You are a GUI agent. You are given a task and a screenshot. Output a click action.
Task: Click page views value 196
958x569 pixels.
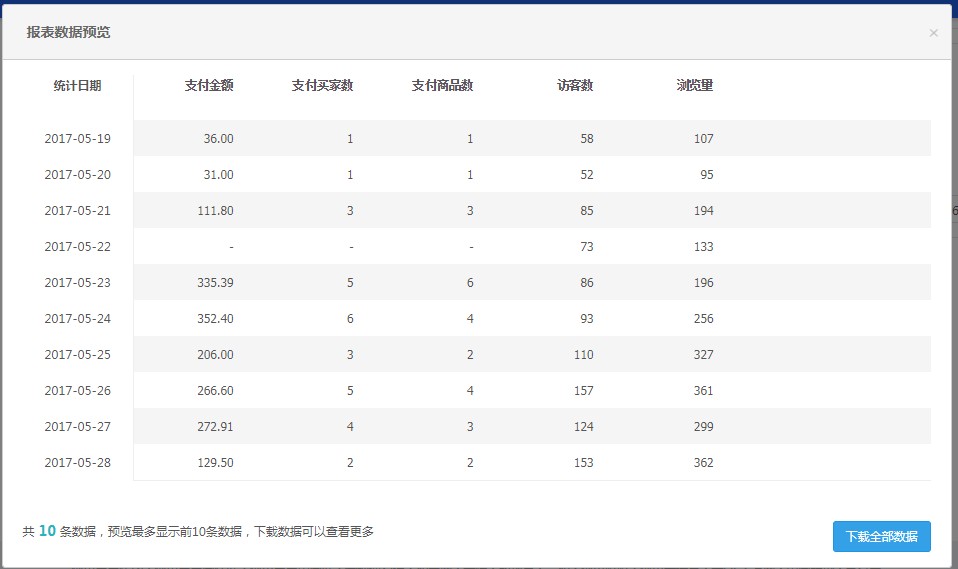[x=703, y=283]
